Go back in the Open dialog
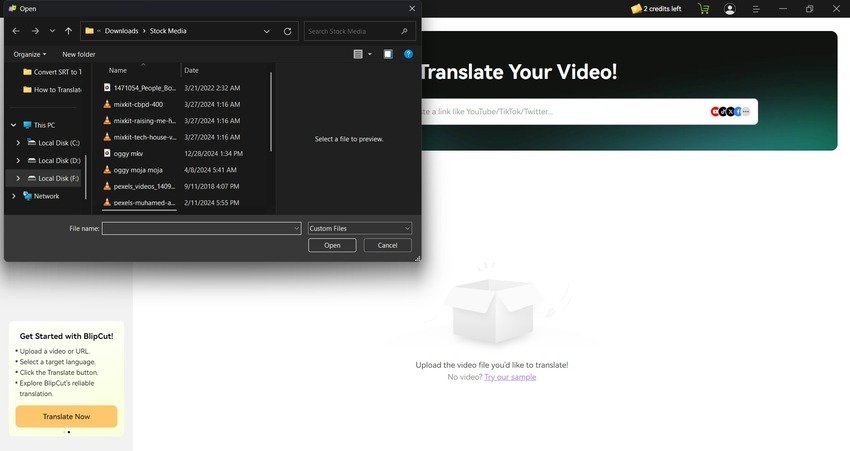The height and width of the screenshot is (451, 850). (16, 31)
